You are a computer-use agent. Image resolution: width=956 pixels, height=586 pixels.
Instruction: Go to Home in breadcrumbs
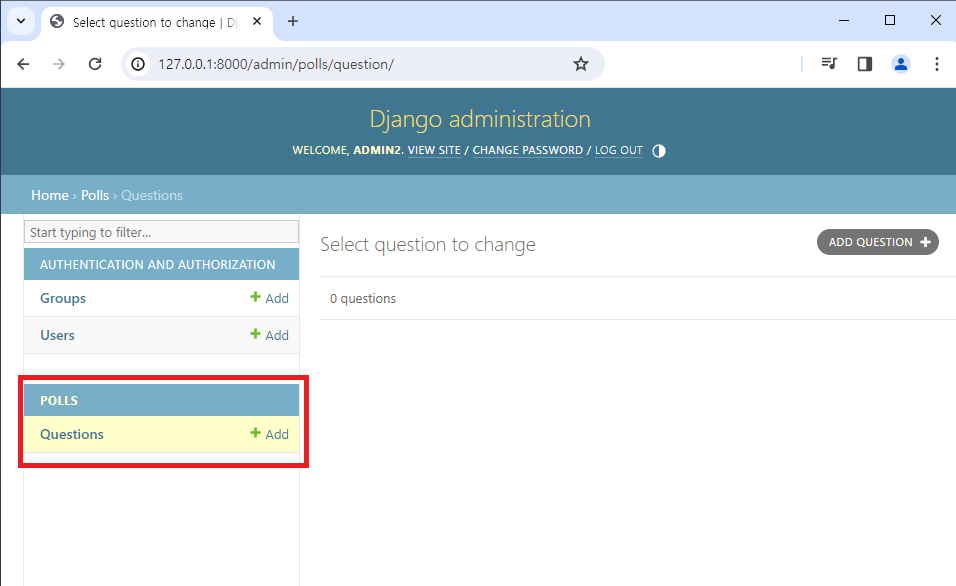tap(50, 195)
